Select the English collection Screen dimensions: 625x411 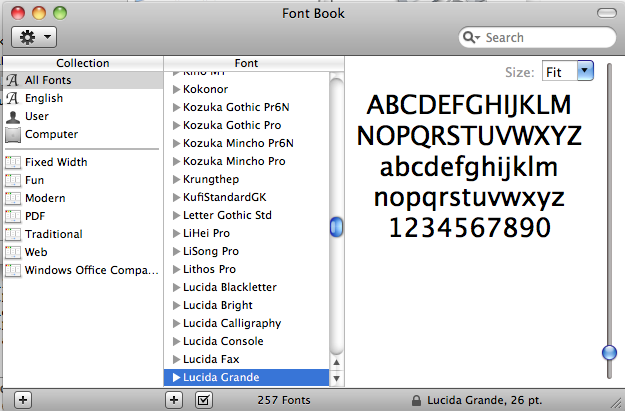(83, 98)
